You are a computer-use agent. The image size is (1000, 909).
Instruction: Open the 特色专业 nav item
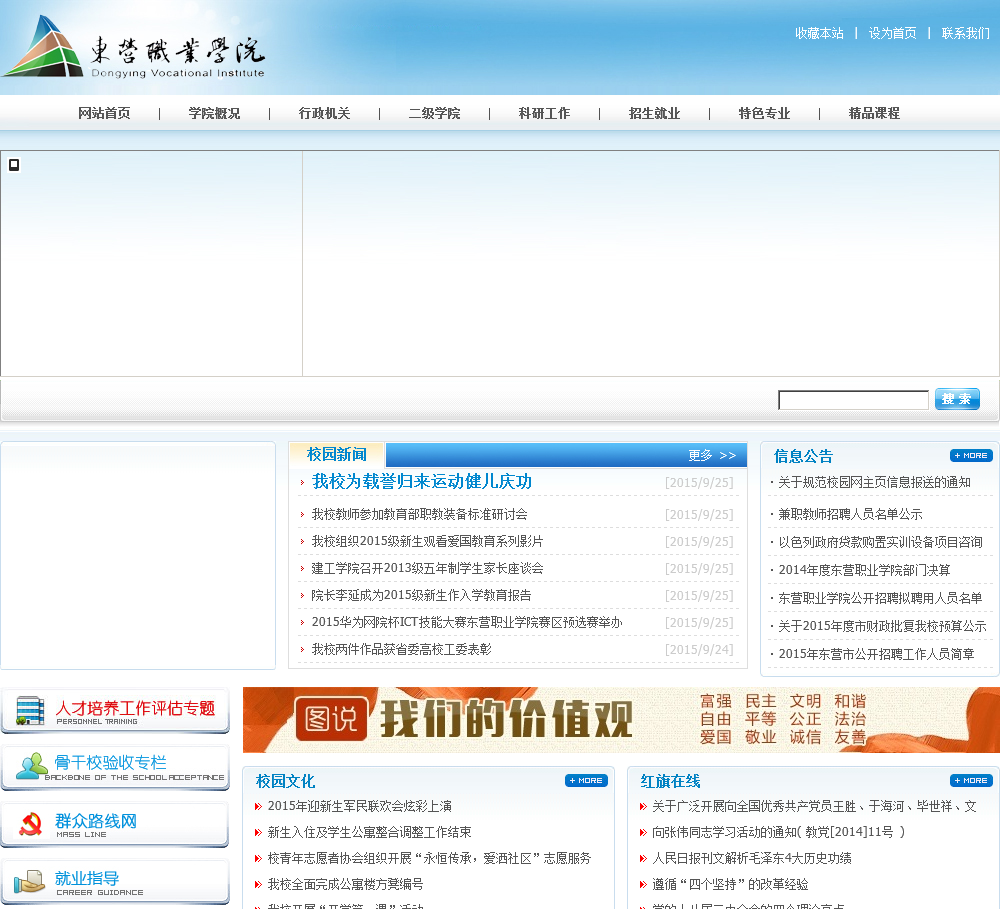pyautogui.click(x=764, y=114)
